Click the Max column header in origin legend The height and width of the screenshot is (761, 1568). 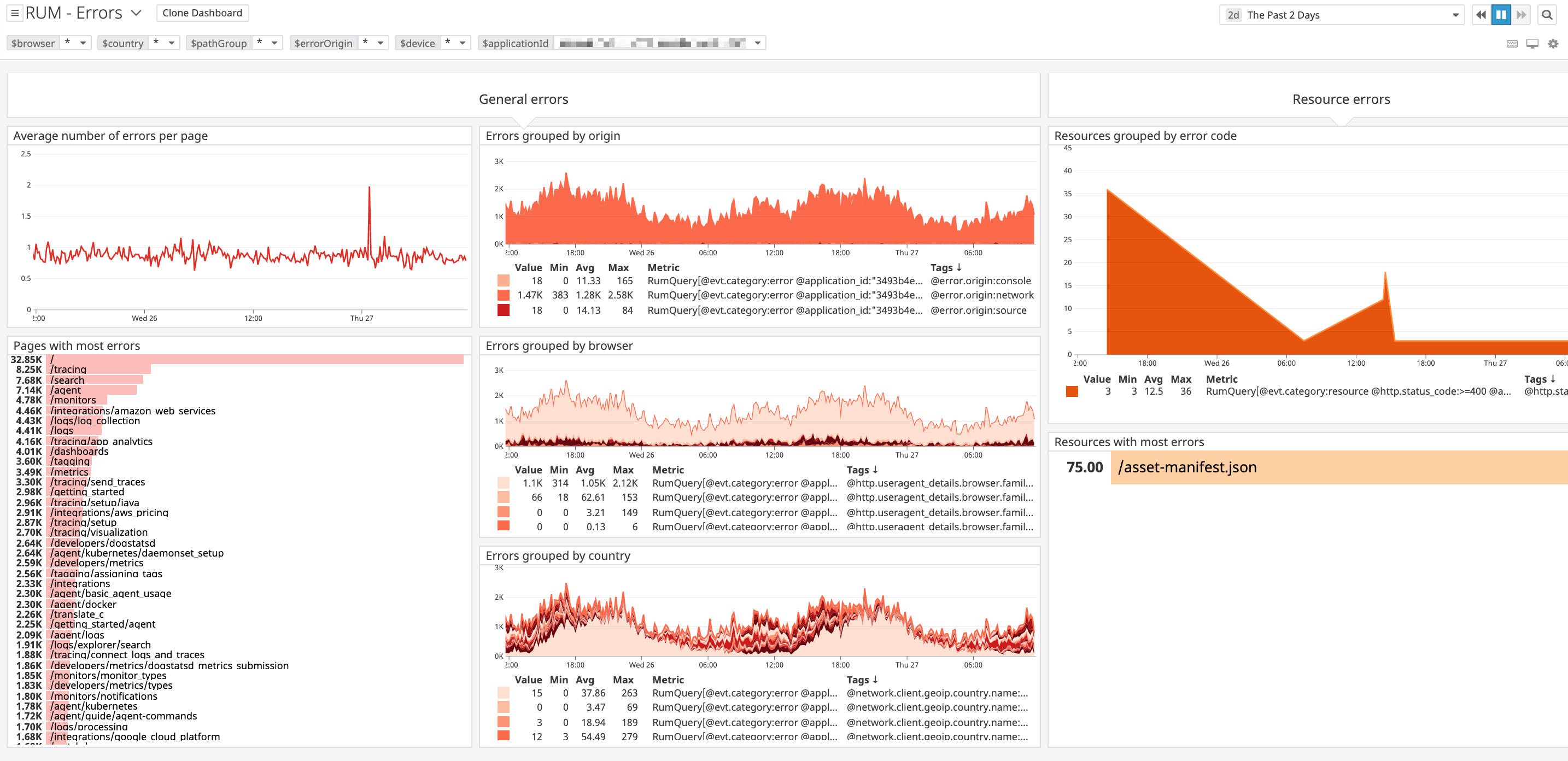tap(618, 268)
